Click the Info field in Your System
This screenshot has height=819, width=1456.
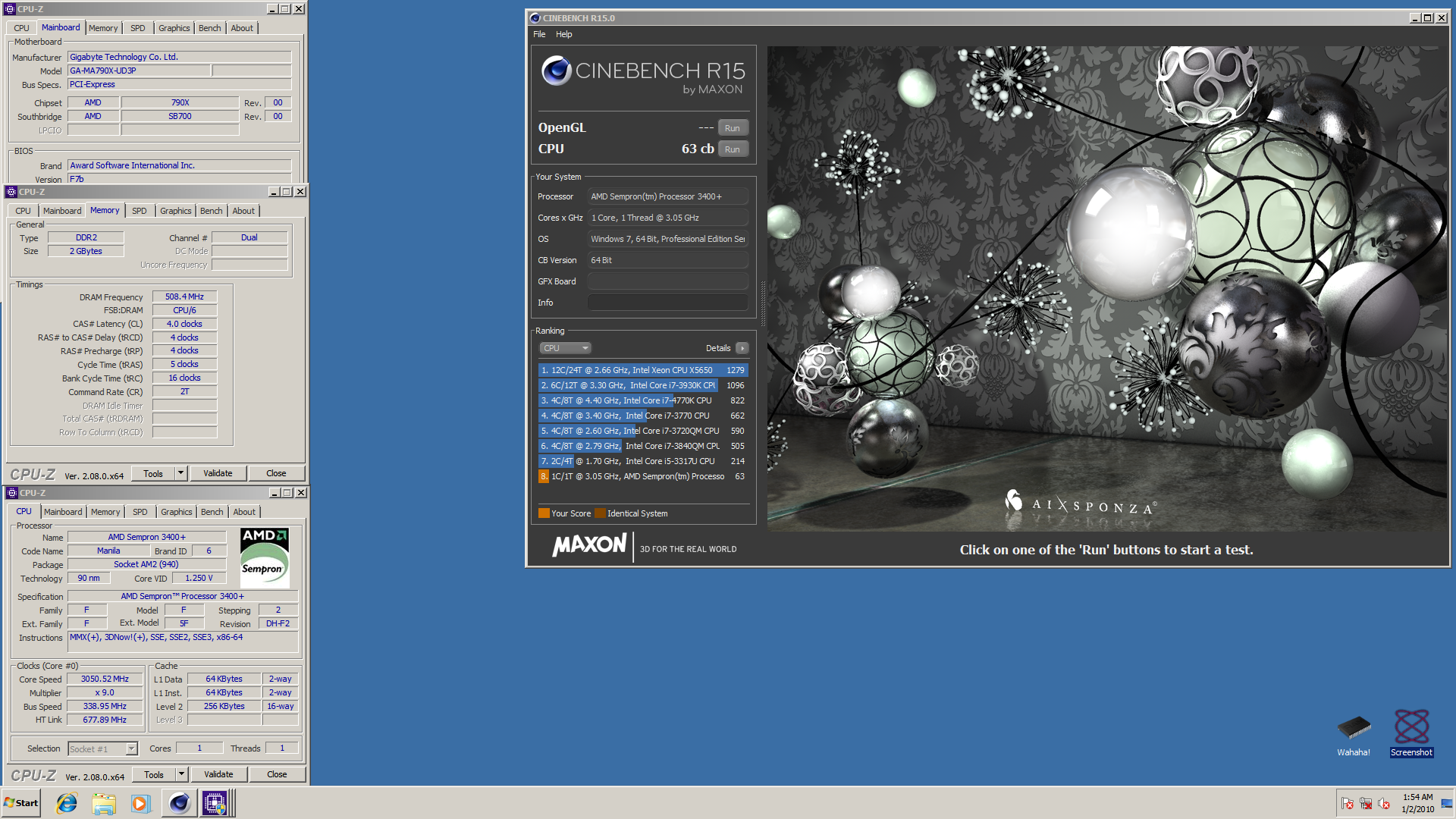point(667,303)
